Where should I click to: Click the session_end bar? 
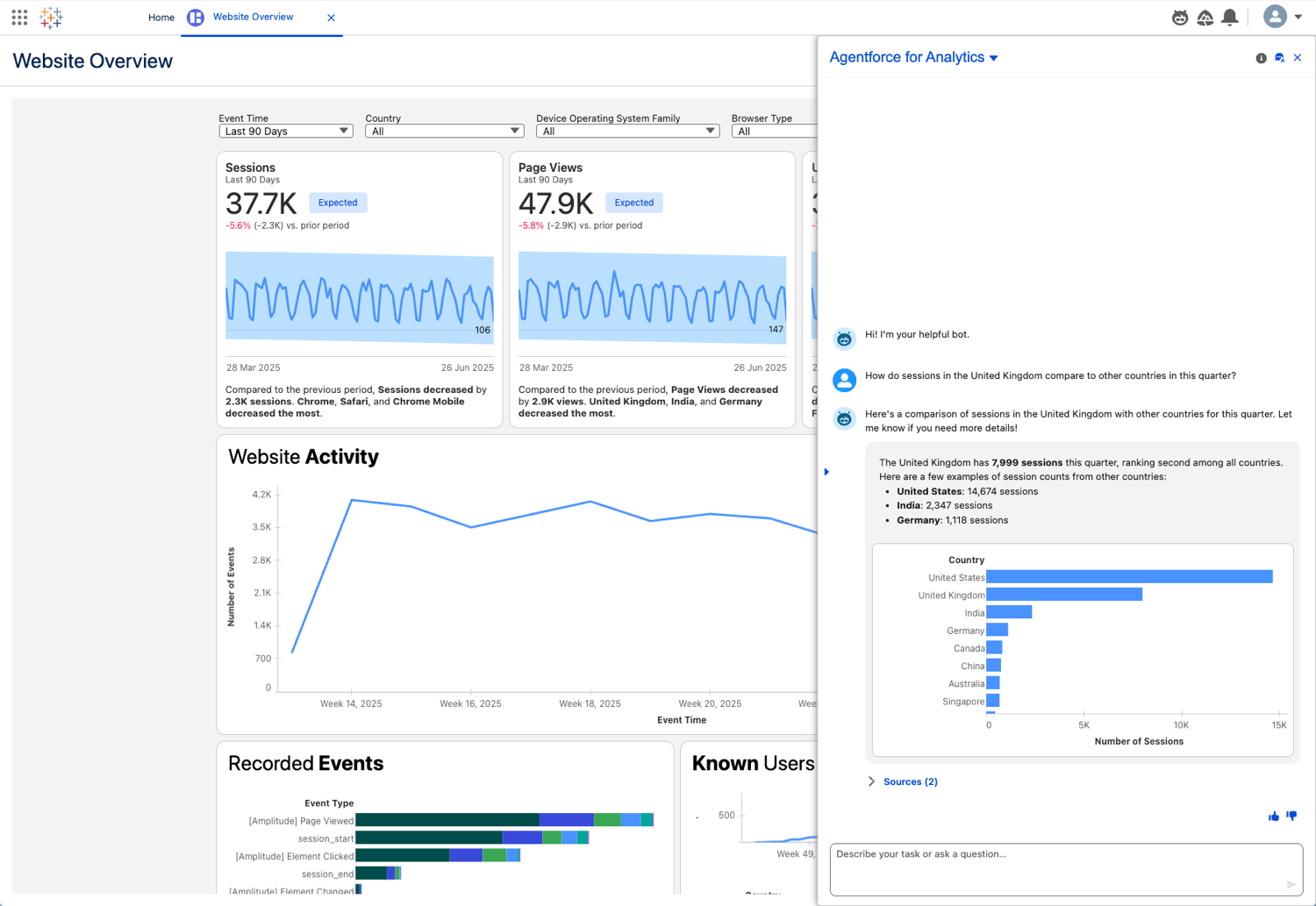(x=378, y=873)
